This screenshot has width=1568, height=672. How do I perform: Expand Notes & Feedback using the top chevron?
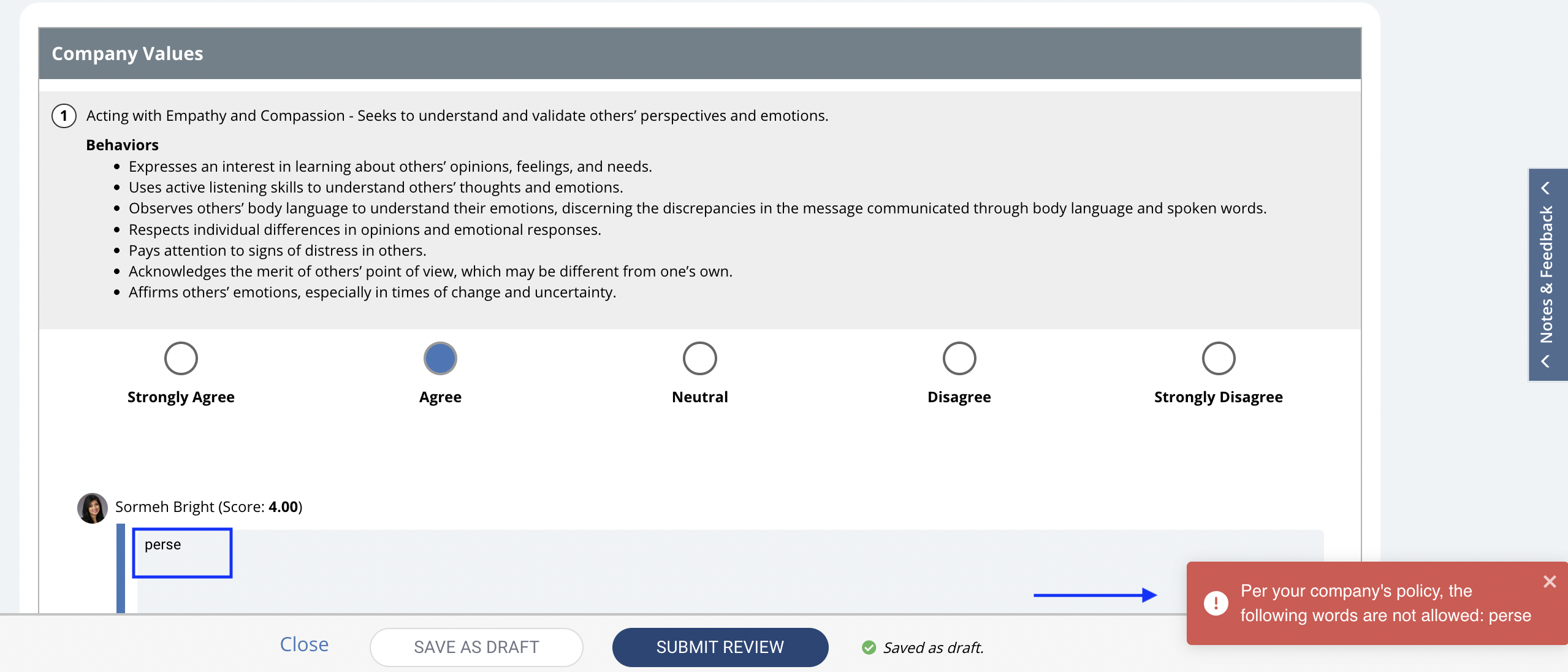(1546, 188)
